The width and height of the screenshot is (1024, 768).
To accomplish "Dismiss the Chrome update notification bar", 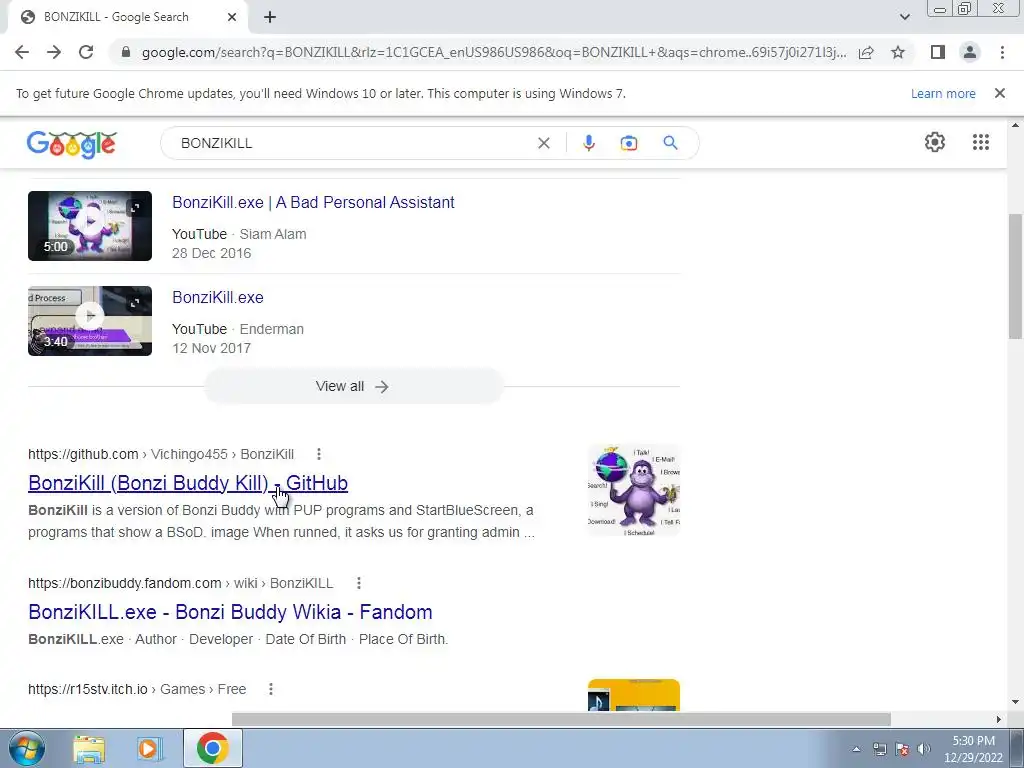I will click(1000, 93).
